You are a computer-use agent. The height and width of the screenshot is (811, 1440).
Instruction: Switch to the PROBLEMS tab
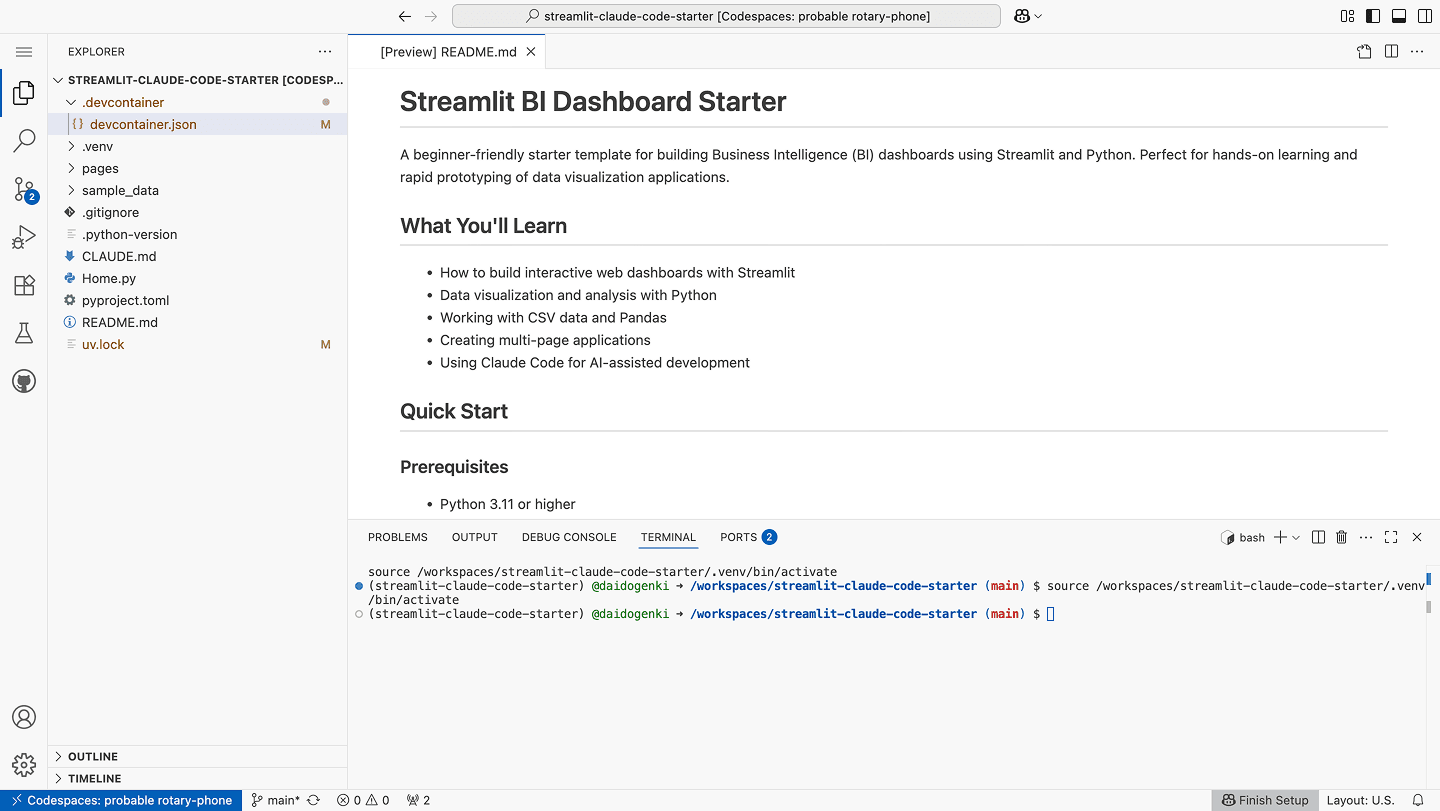coord(397,537)
